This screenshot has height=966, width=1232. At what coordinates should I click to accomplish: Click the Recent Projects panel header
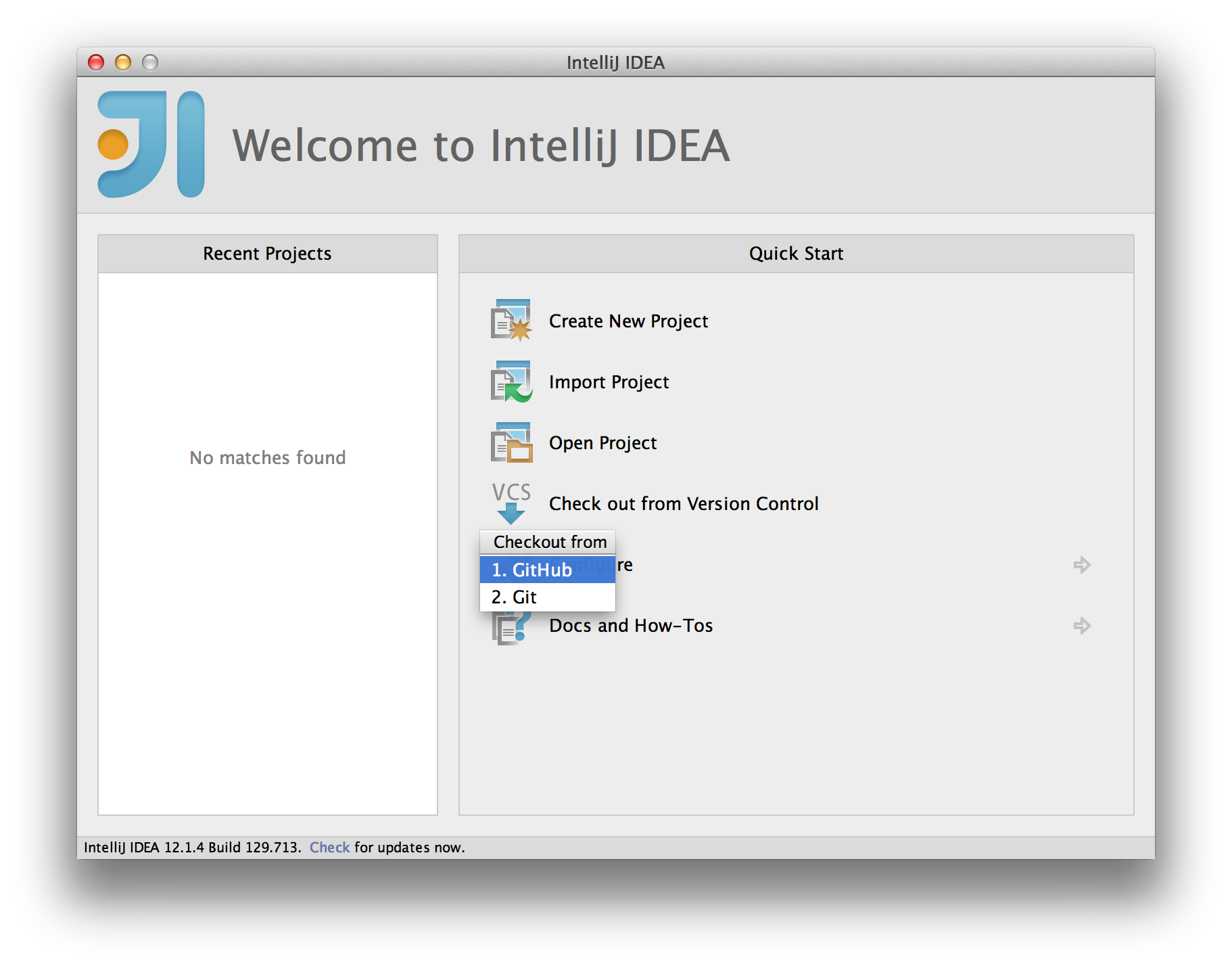tap(268, 254)
